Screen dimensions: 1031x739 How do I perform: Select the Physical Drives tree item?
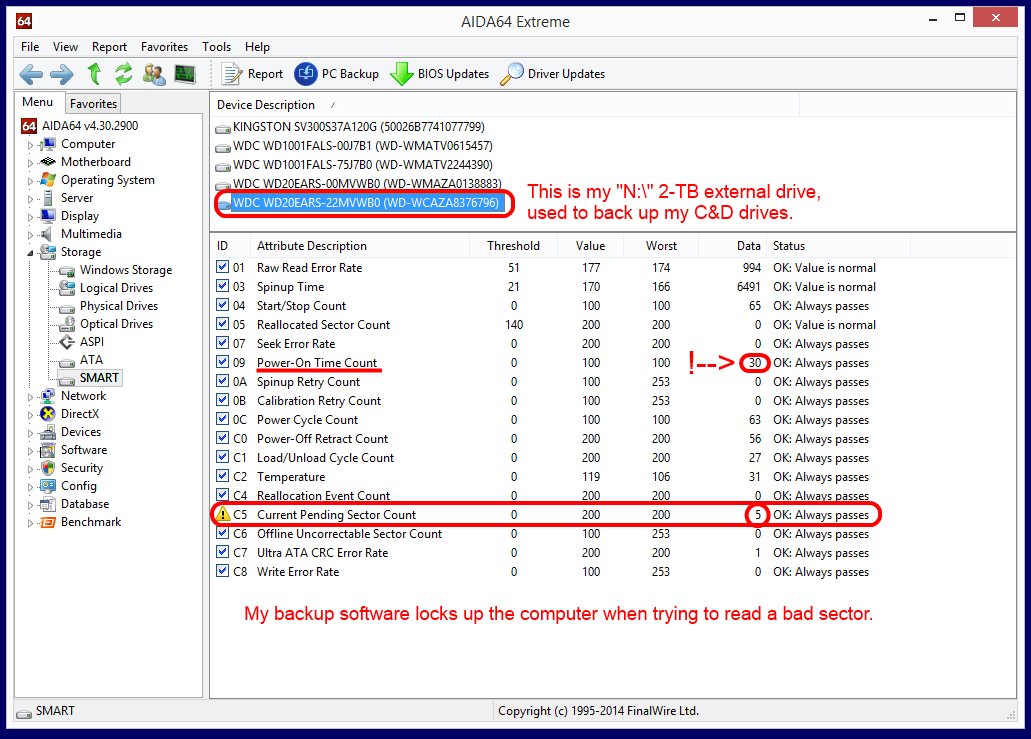118,306
